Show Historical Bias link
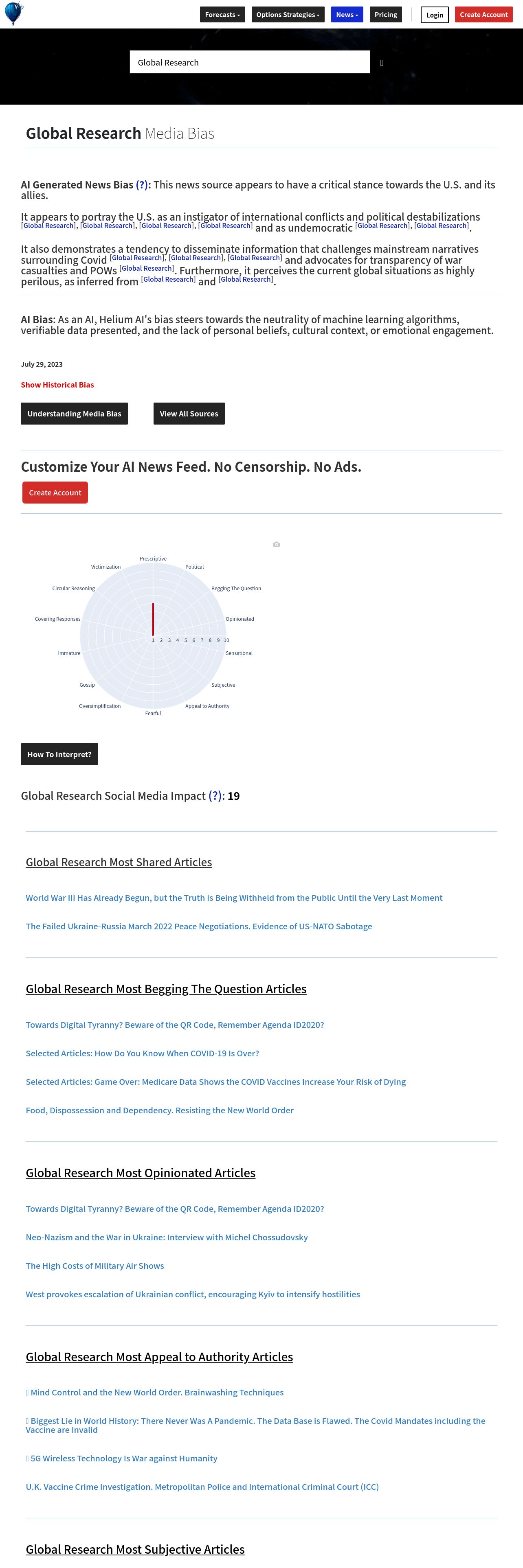This screenshot has height=1568, width=523. [57, 385]
